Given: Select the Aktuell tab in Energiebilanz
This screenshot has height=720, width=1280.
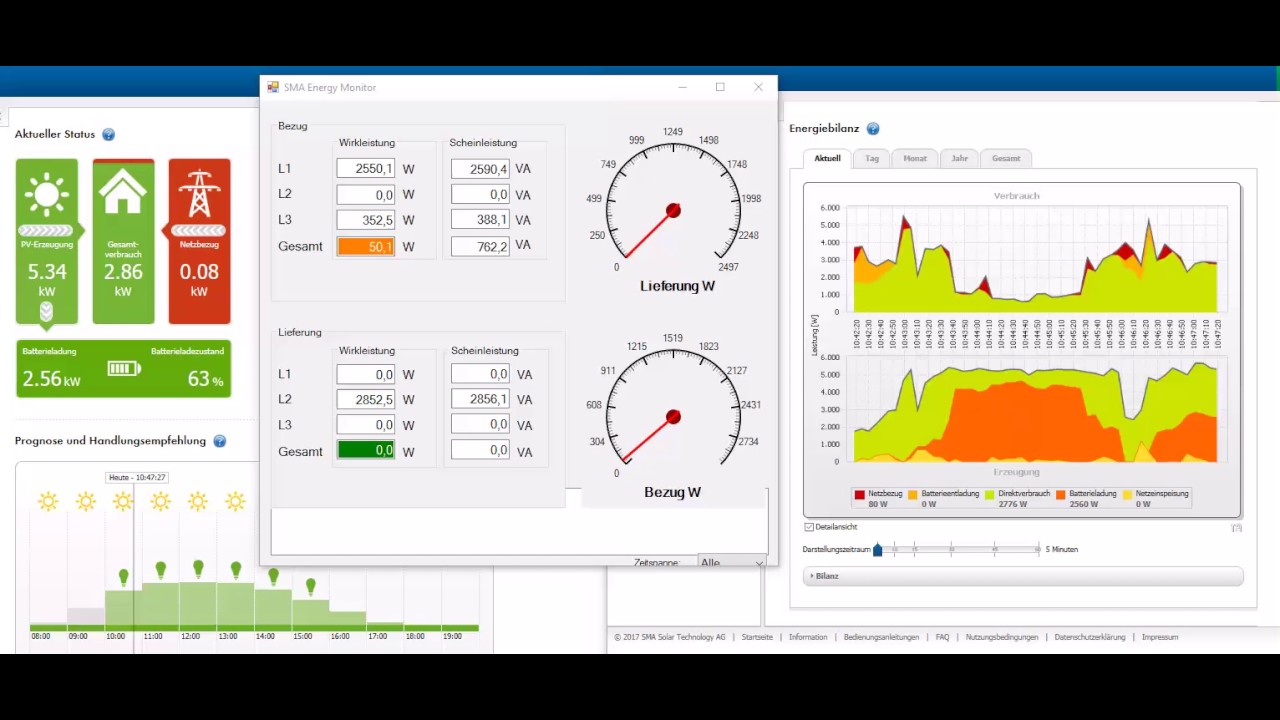Looking at the screenshot, I should (827, 158).
